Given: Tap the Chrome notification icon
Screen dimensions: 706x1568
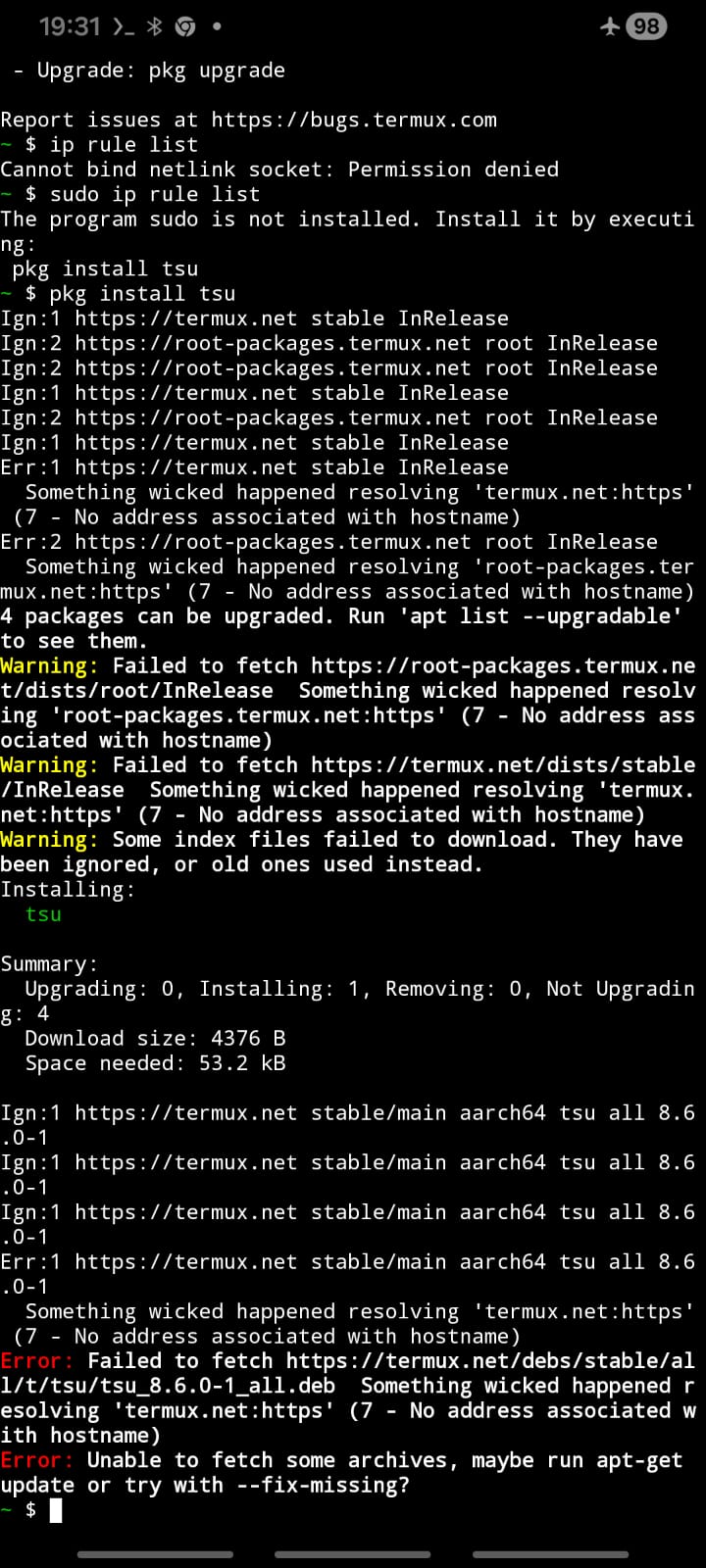Looking at the screenshot, I should [x=185, y=26].
